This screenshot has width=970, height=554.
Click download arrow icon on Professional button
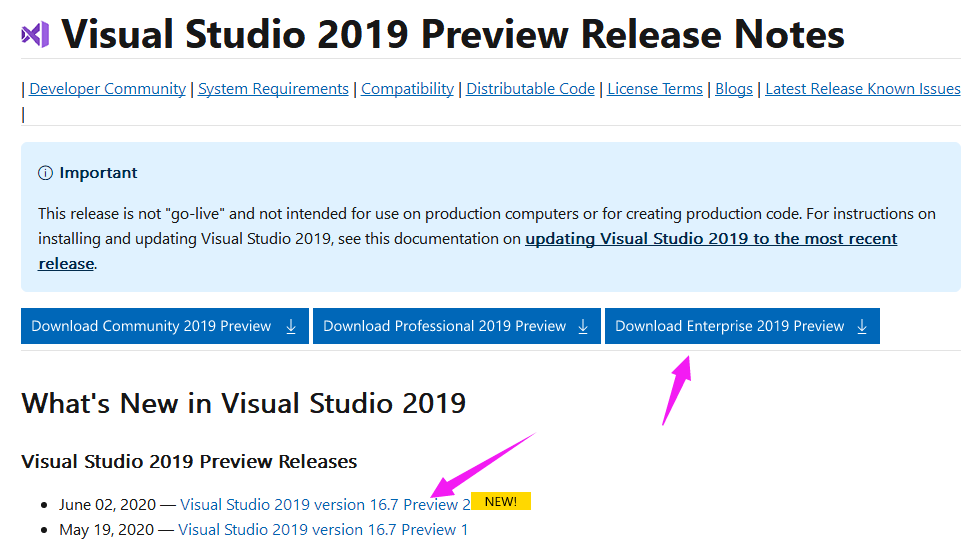tap(583, 326)
